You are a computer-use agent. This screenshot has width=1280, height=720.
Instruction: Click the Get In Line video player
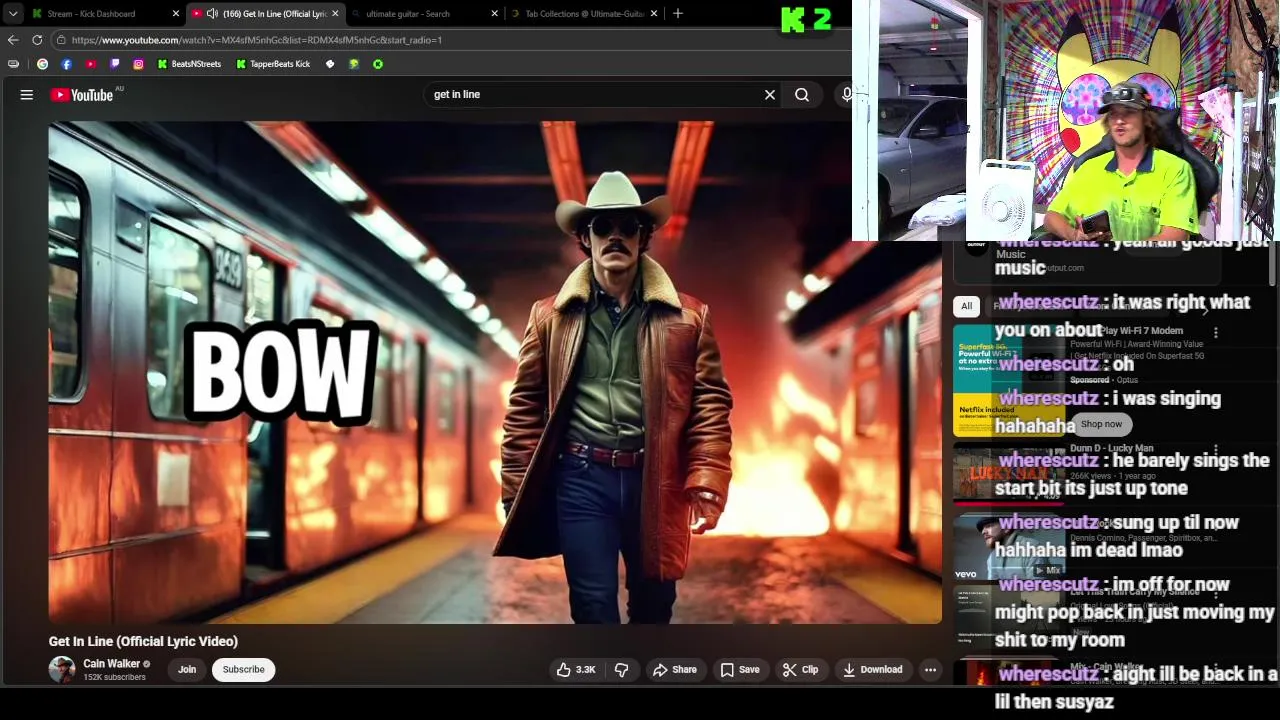[x=495, y=373]
